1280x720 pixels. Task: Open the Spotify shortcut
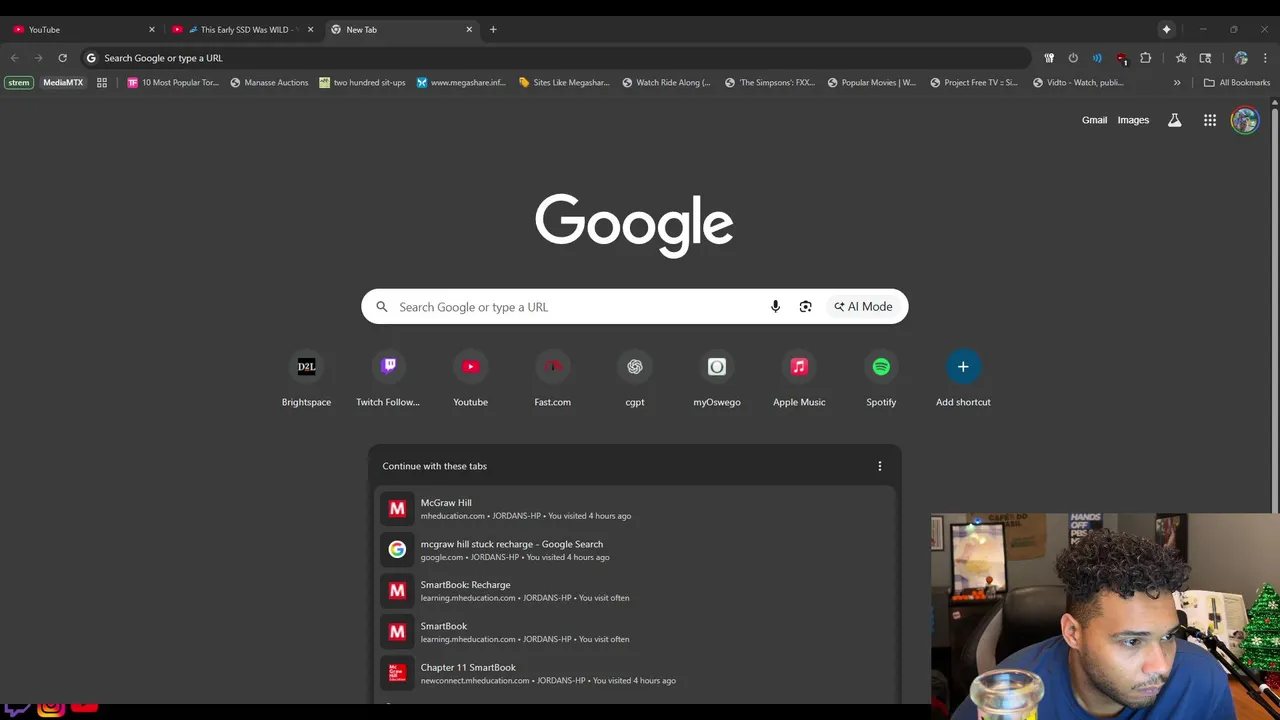pyautogui.click(x=881, y=379)
